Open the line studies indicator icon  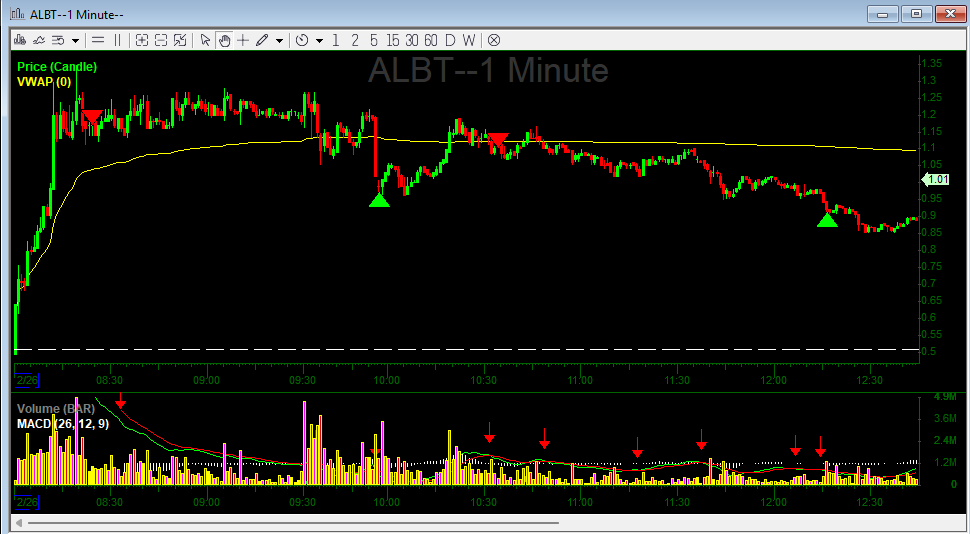coord(39,40)
